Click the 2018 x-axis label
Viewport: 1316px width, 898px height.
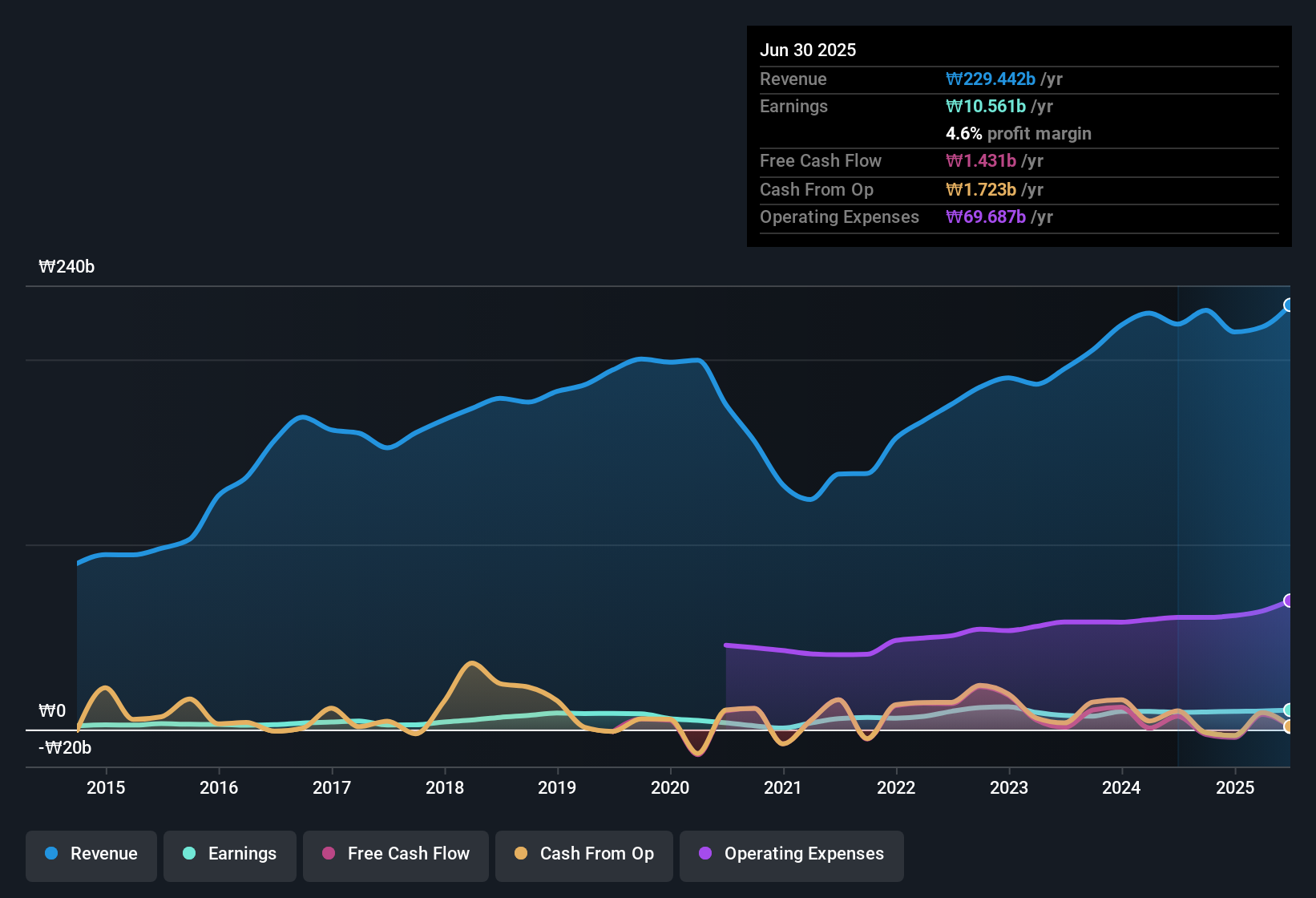coord(445,787)
